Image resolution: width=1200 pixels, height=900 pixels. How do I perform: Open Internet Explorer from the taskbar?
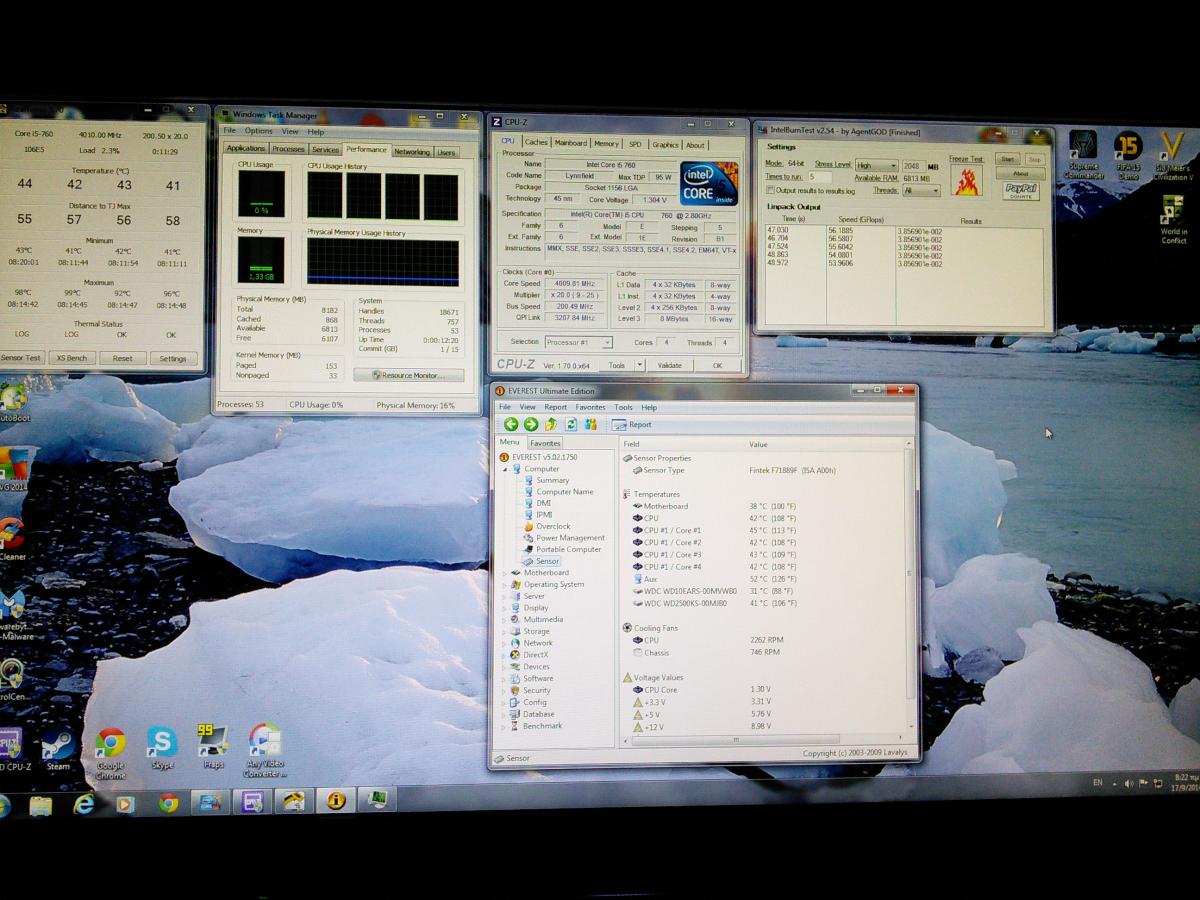(84, 804)
